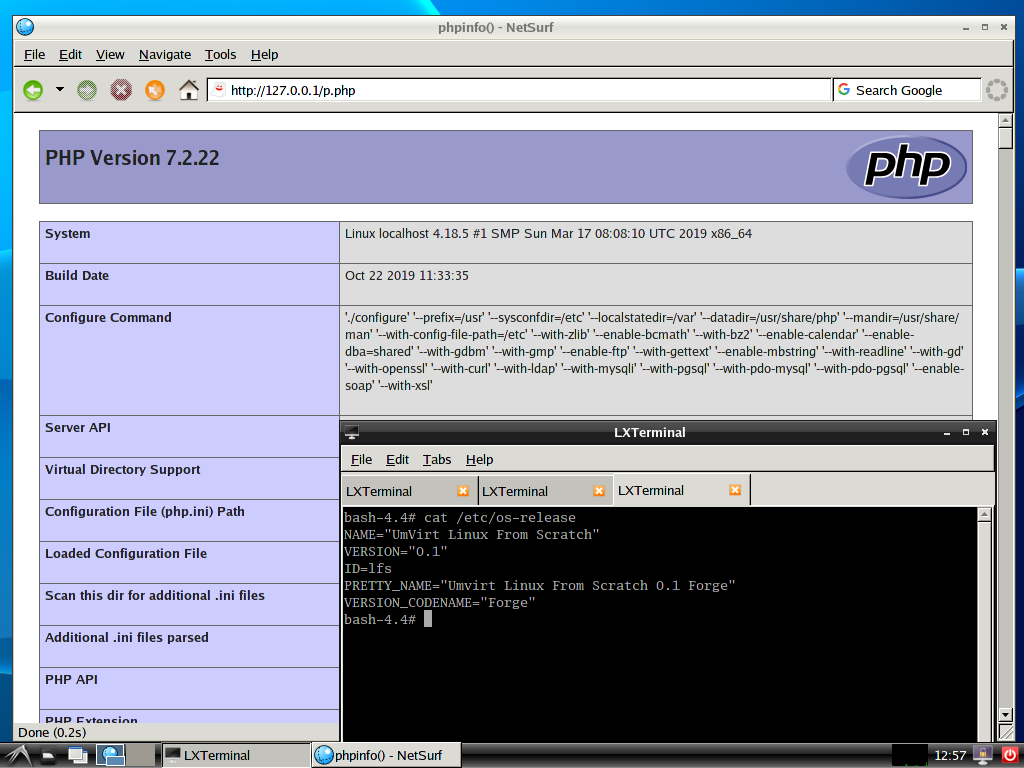Image resolution: width=1024 pixels, height=768 pixels.
Task: Open the start menu icon on taskbar
Action: click(x=18, y=755)
